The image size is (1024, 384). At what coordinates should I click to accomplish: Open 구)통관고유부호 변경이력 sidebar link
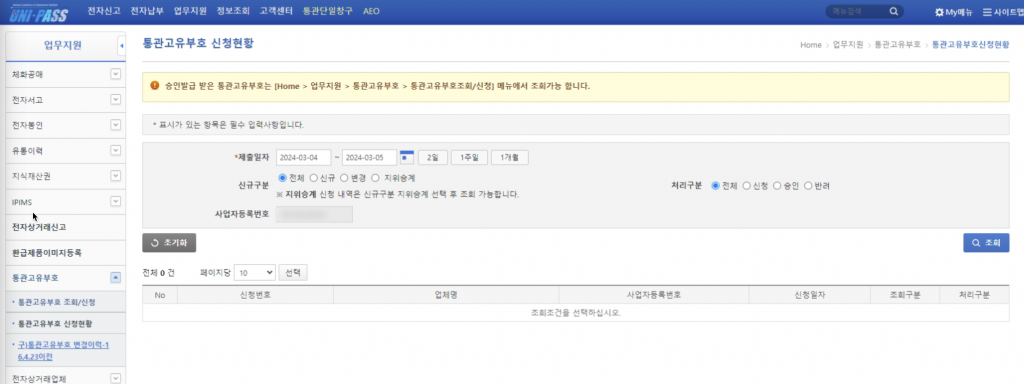coord(63,351)
